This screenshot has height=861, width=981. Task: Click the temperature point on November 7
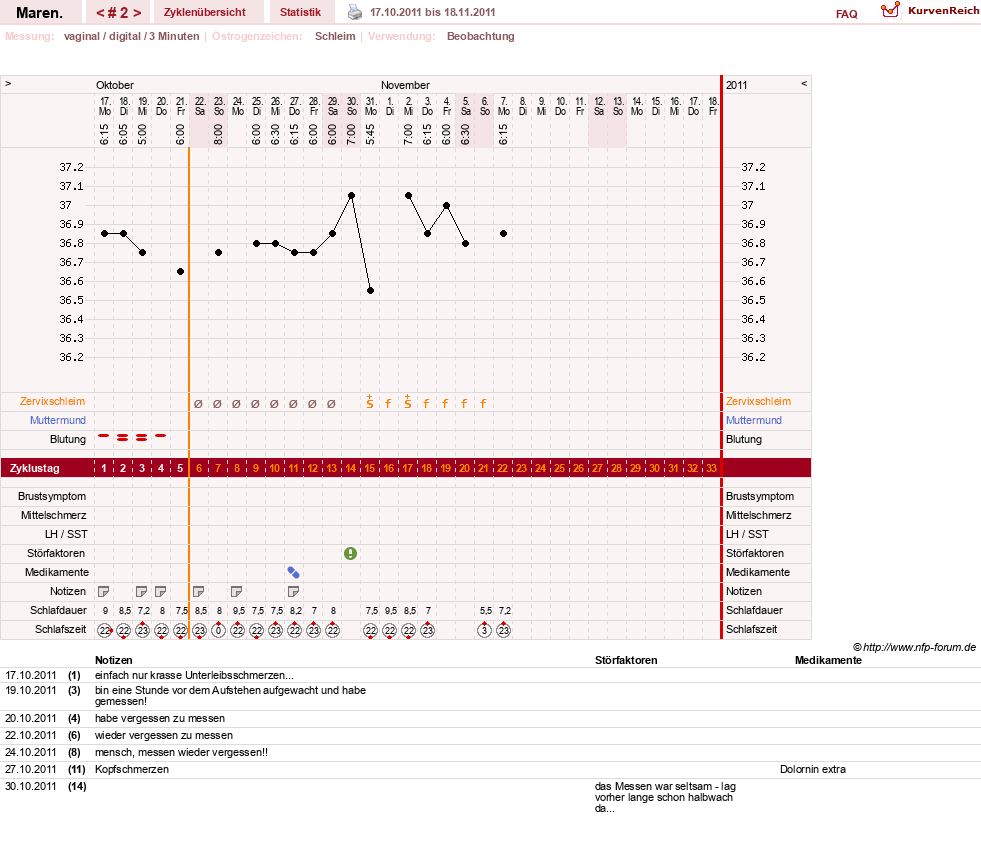(504, 233)
